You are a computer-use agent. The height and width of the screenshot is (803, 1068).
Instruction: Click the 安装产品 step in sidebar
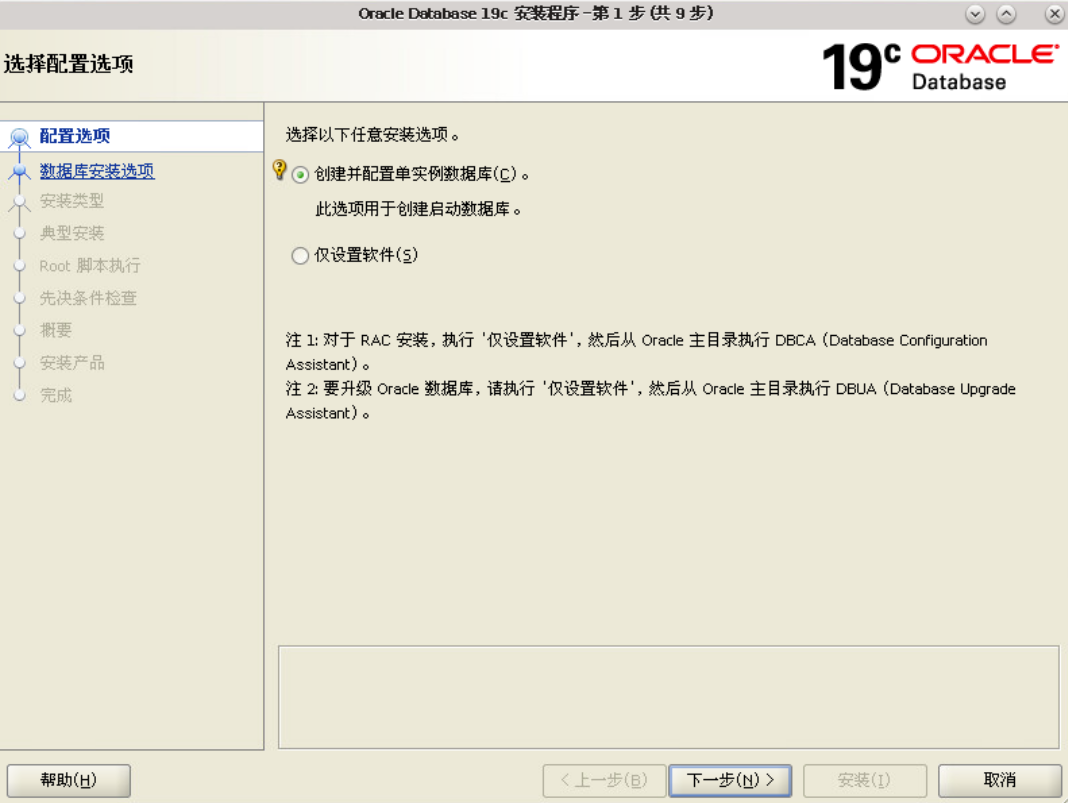(72, 363)
